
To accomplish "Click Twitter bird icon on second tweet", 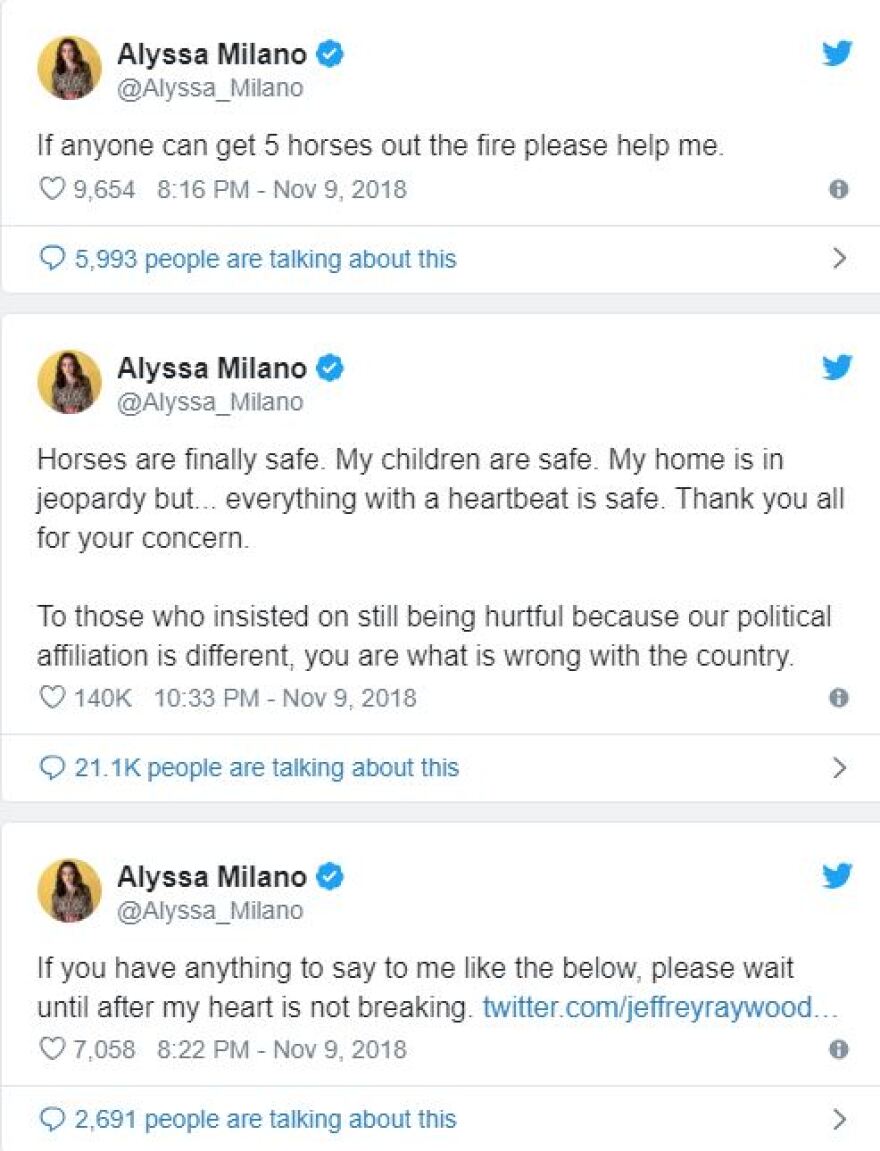I will [x=837, y=367].
